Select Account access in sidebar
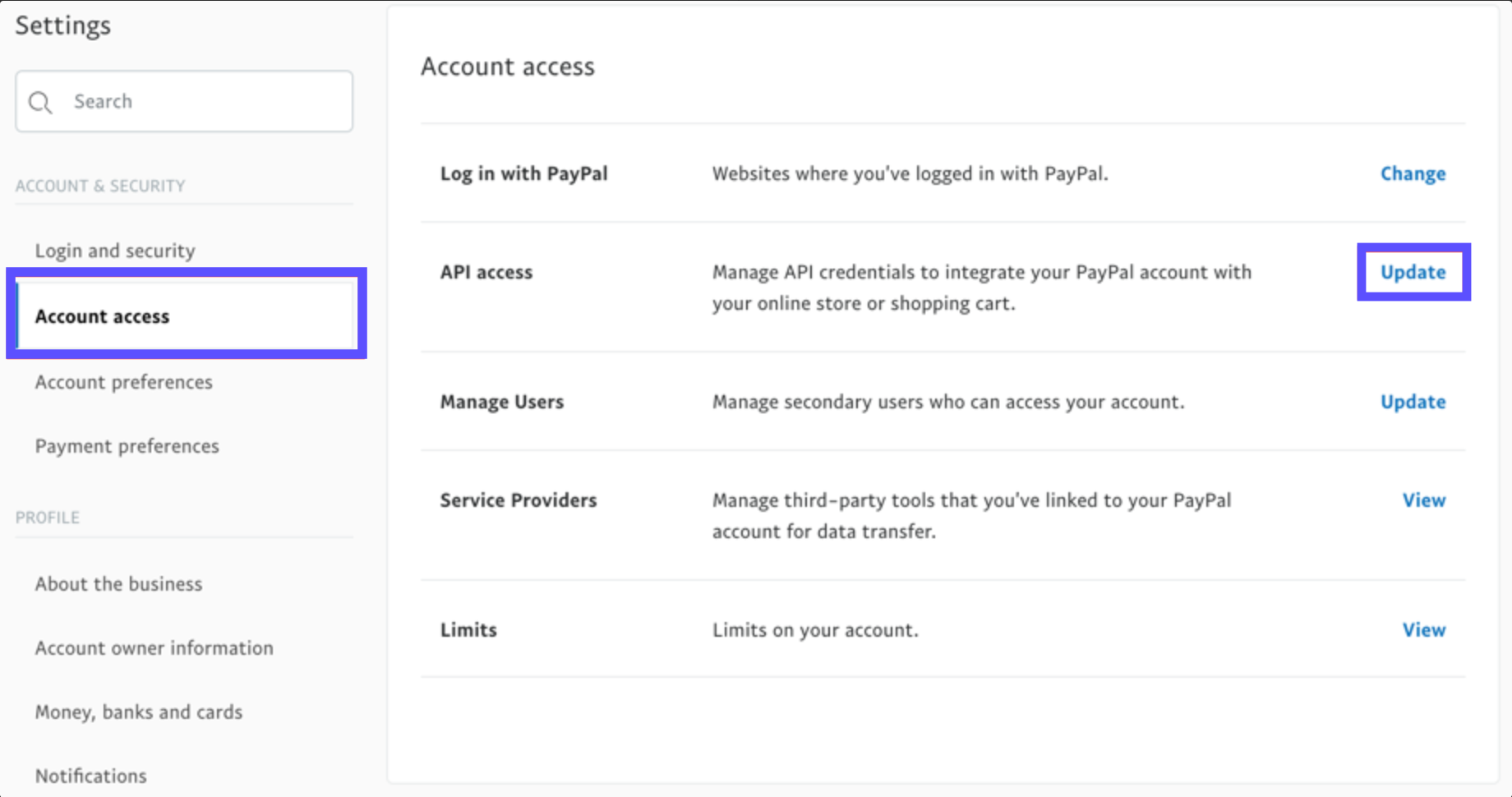Viewport: 1512px width, 797px height. click(x=187, y=316)
